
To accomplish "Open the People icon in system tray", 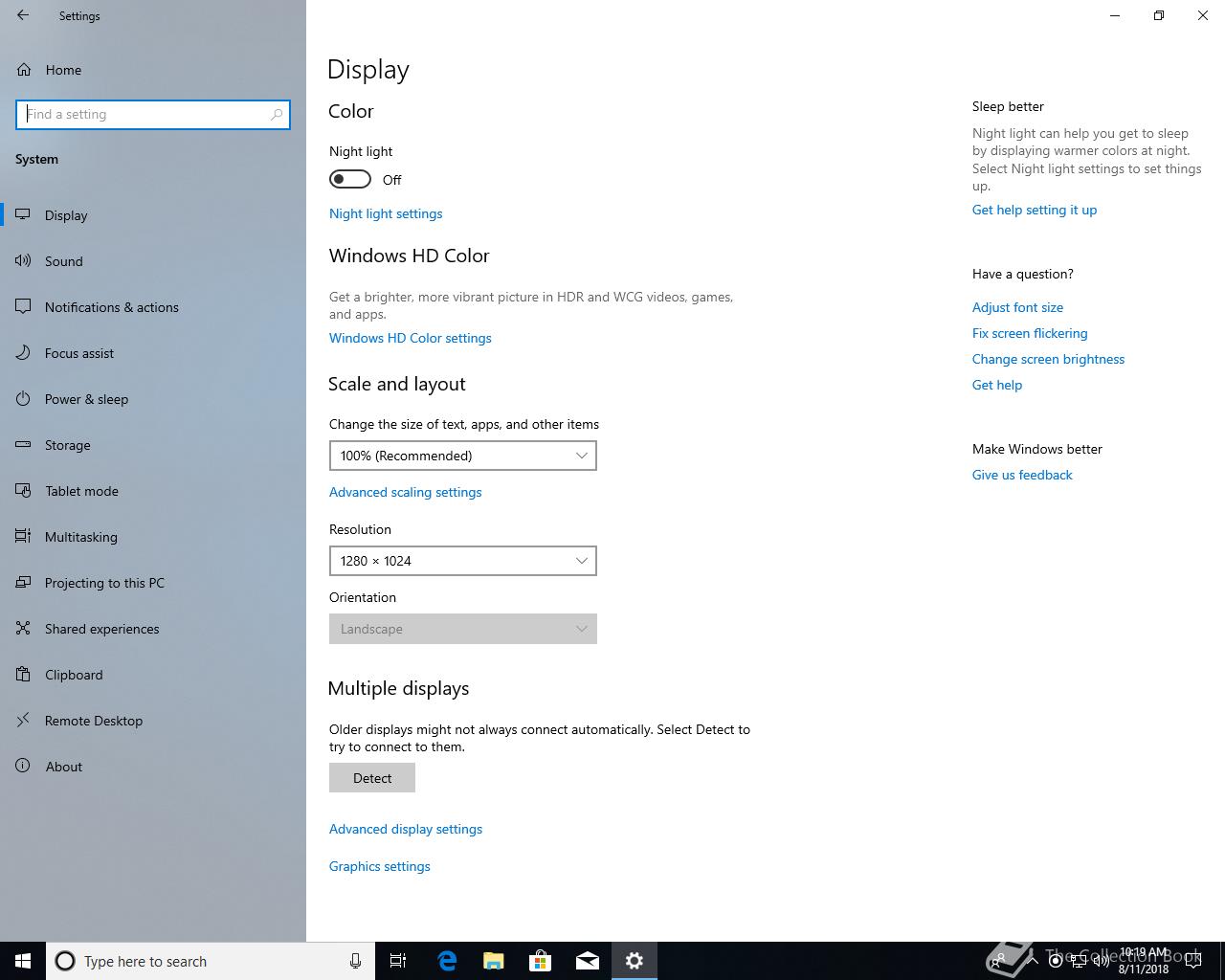I will coord(998,961).
